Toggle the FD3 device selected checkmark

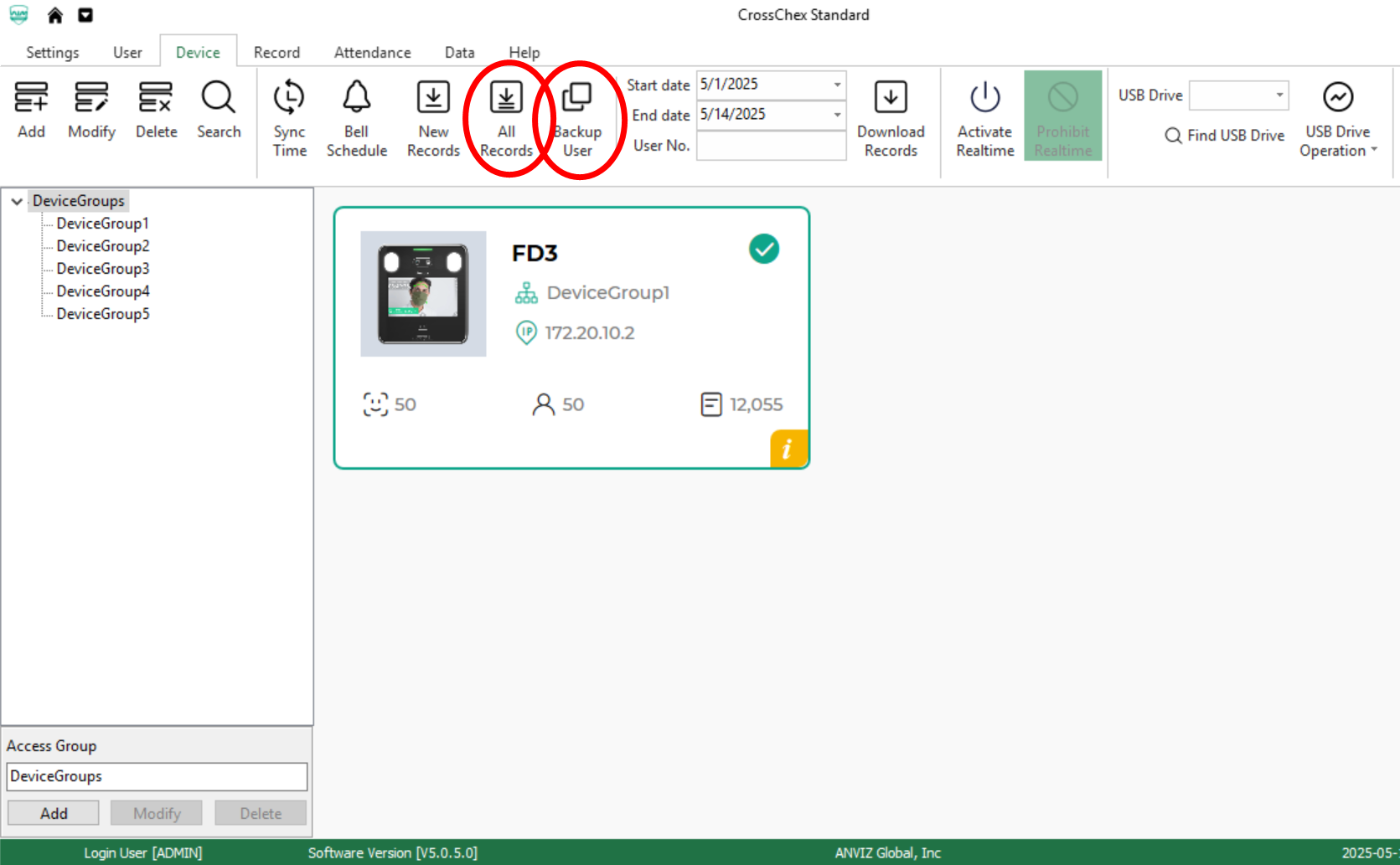click(x=764, y=249)
